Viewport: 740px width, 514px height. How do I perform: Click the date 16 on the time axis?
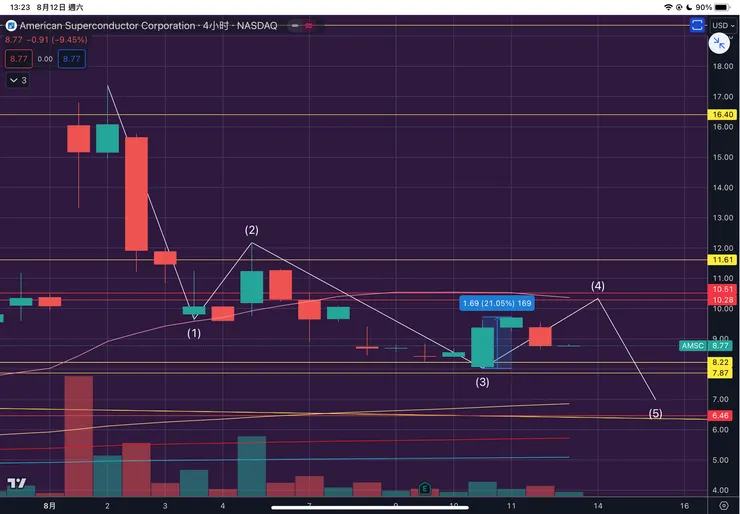click(684, 506)
